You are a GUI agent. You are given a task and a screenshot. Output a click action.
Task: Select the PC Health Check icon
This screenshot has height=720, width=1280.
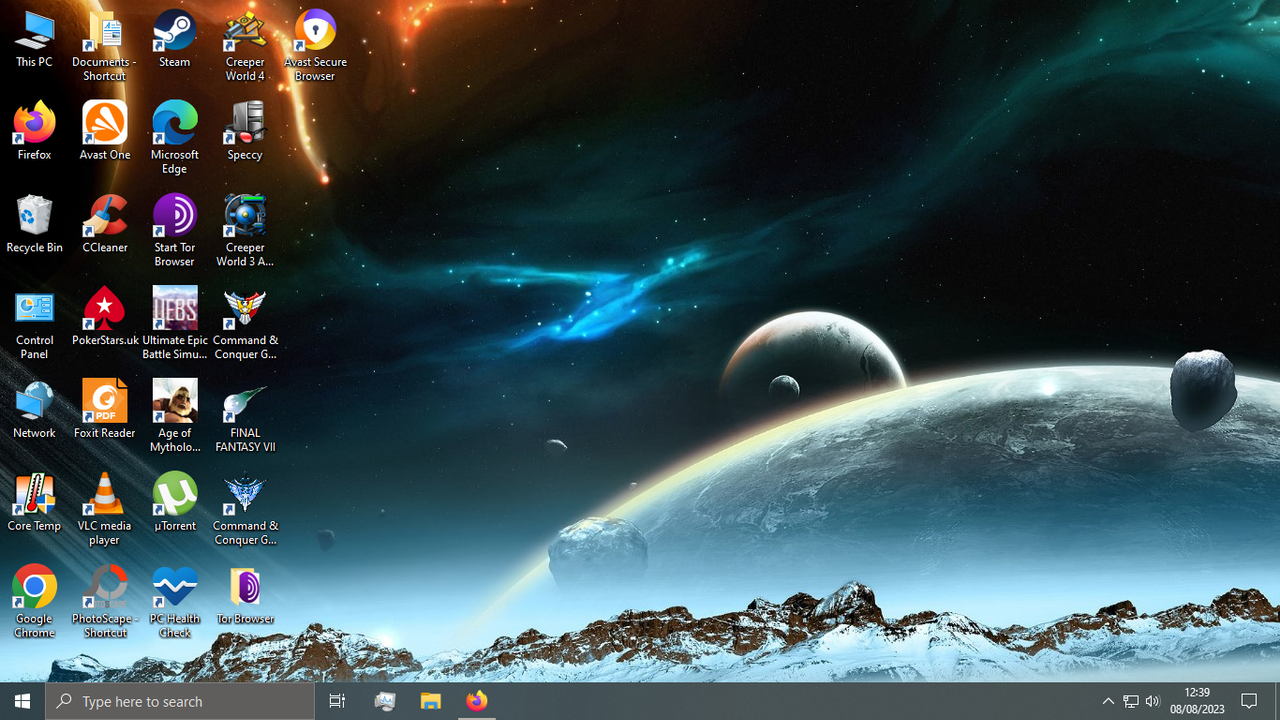[174, 603]
